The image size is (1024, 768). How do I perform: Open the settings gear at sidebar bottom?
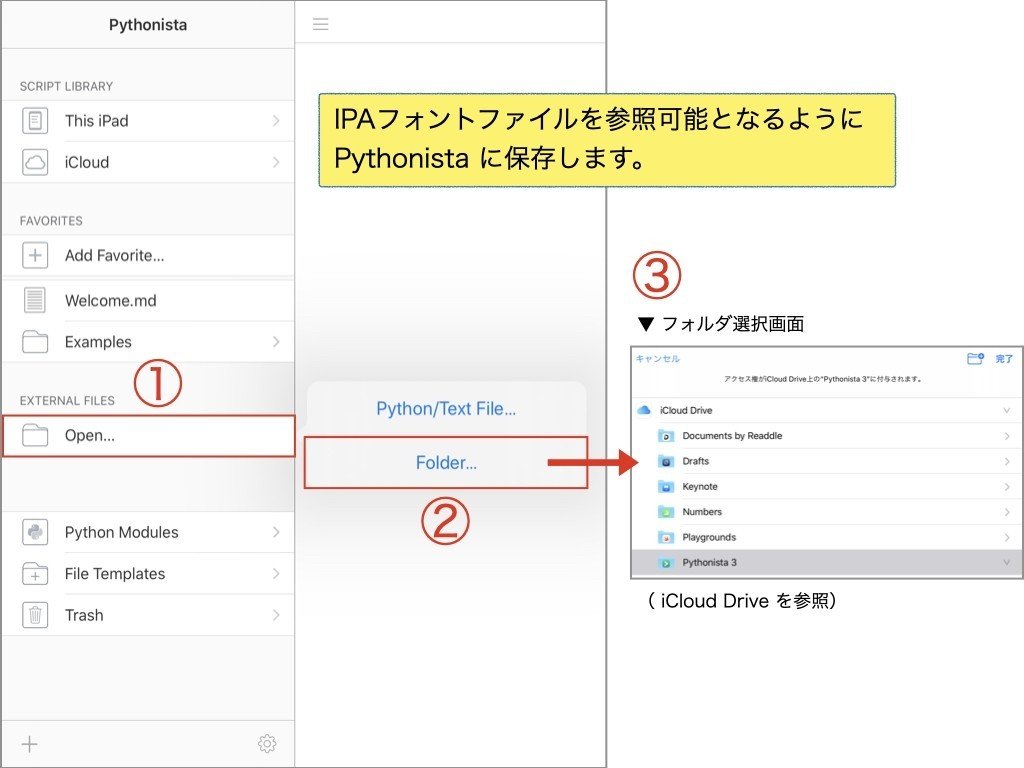[266, 743]
